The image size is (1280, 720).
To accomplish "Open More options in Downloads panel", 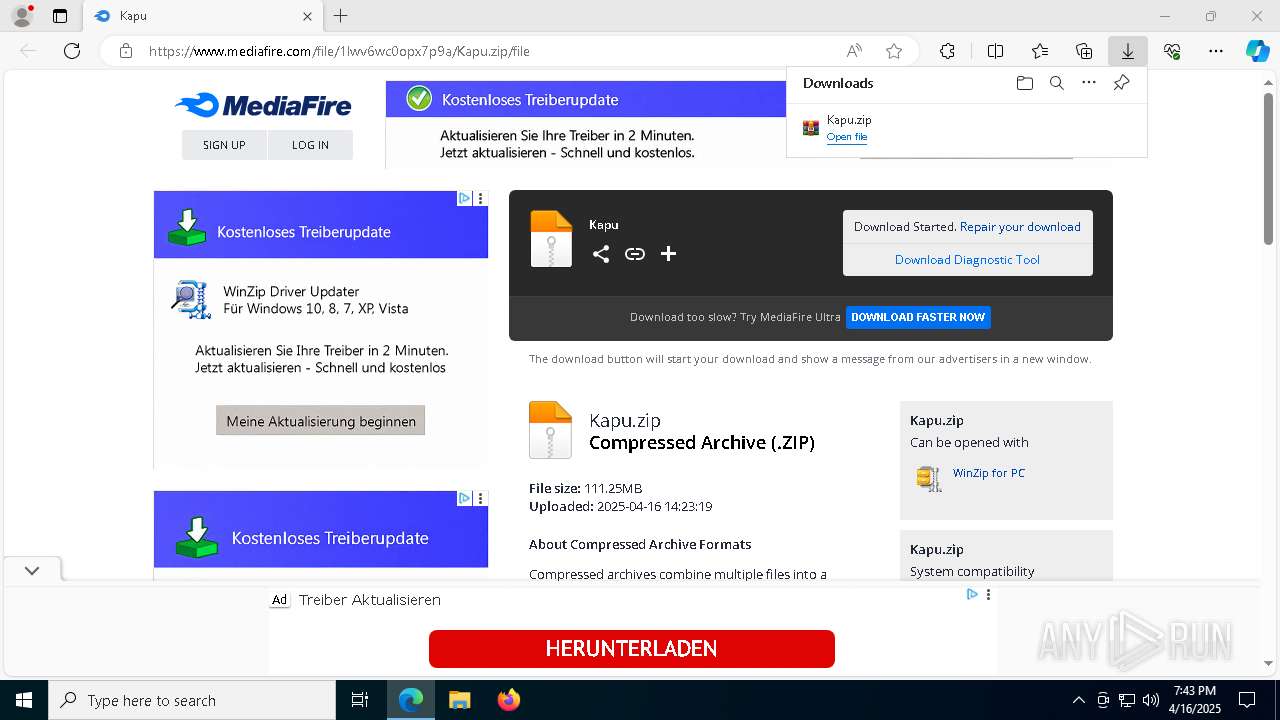I will [x=1089, y=83].
